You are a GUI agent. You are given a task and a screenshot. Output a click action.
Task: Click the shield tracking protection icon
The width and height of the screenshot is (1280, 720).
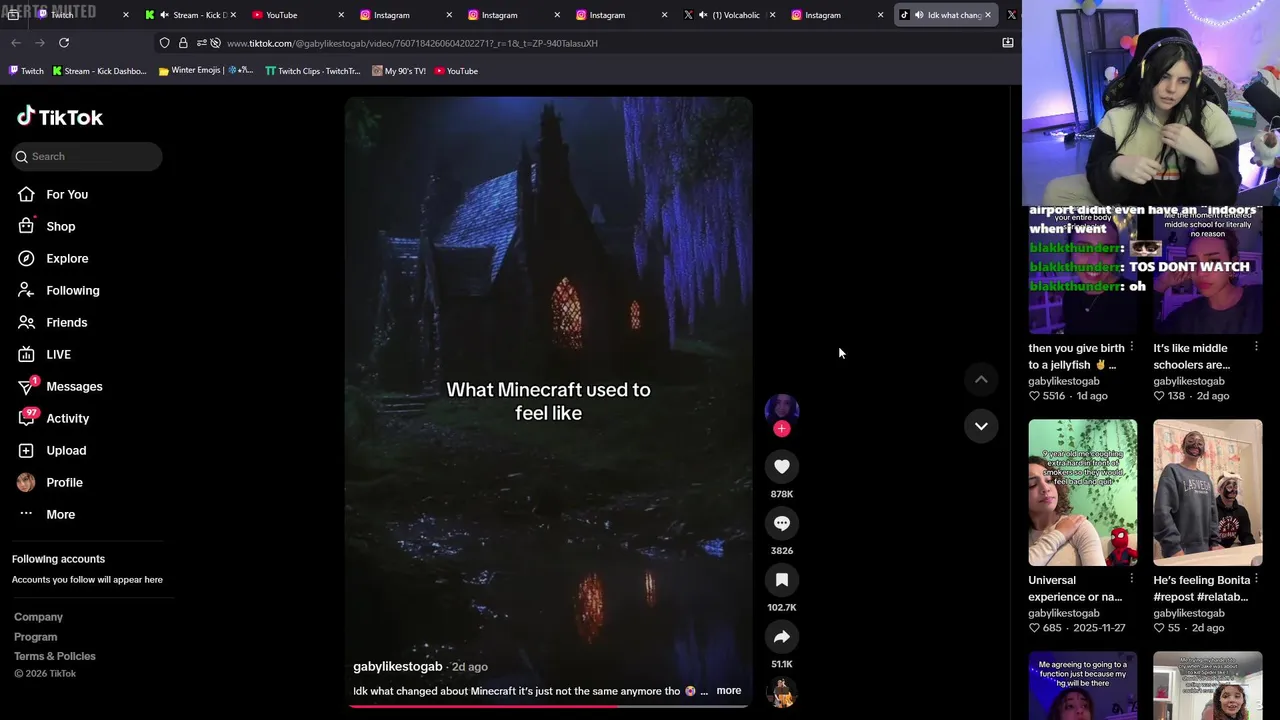165,43
